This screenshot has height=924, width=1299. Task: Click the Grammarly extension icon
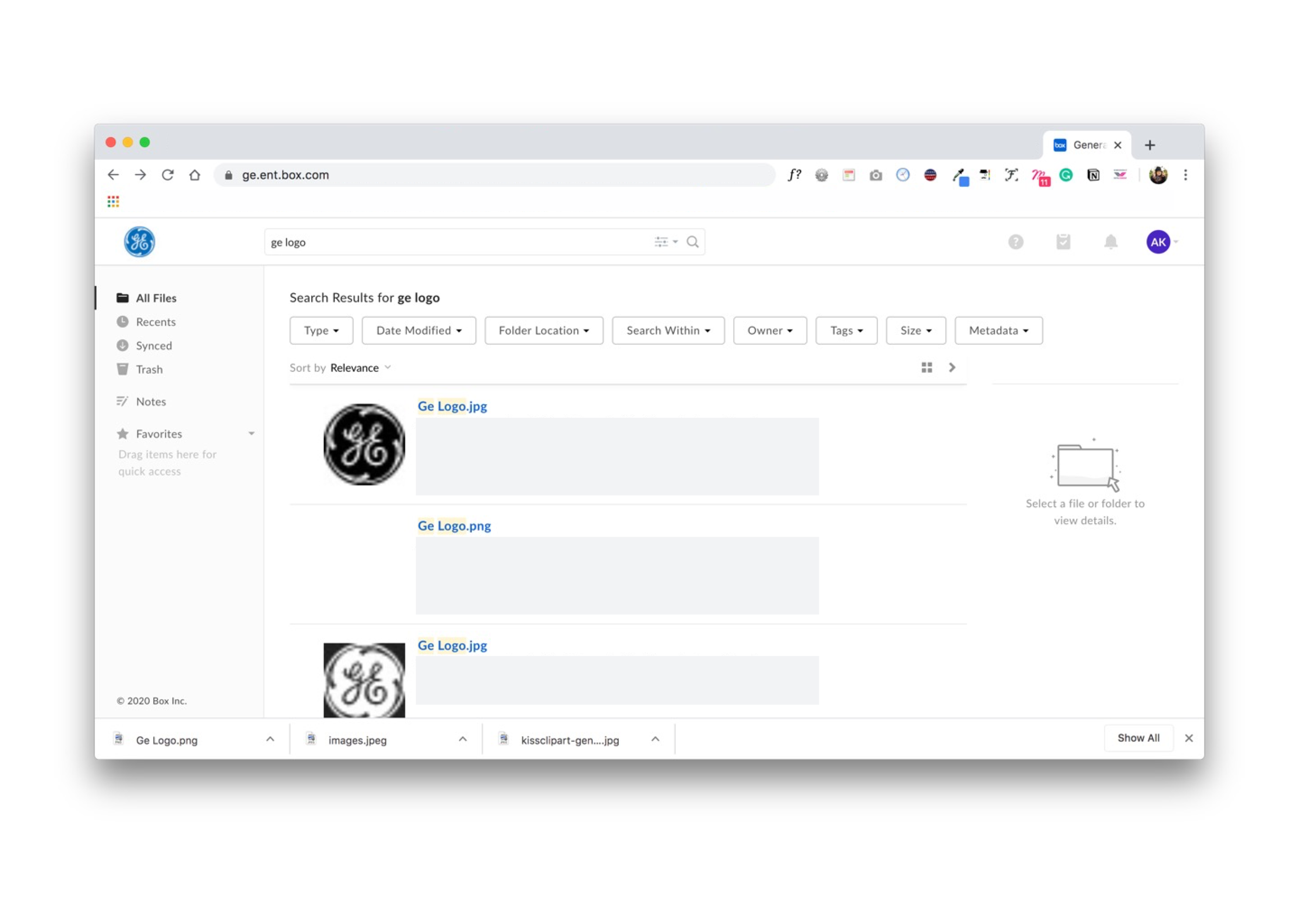pos(1066,175)
